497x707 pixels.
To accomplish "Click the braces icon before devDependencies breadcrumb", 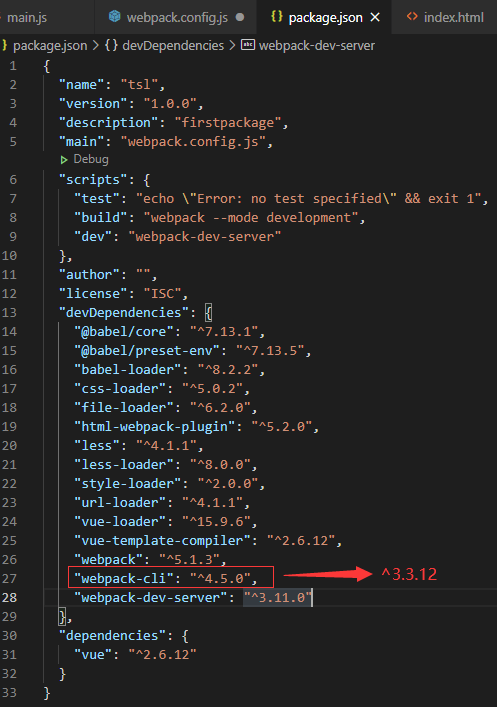I will 111,46.
